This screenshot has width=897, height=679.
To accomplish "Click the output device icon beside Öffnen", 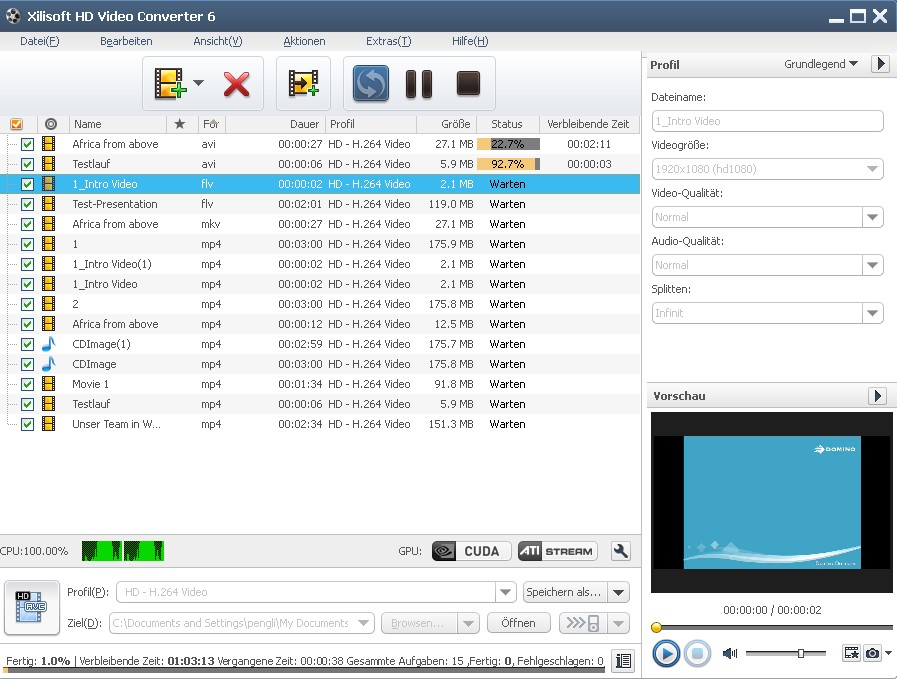I will [583, 623].
